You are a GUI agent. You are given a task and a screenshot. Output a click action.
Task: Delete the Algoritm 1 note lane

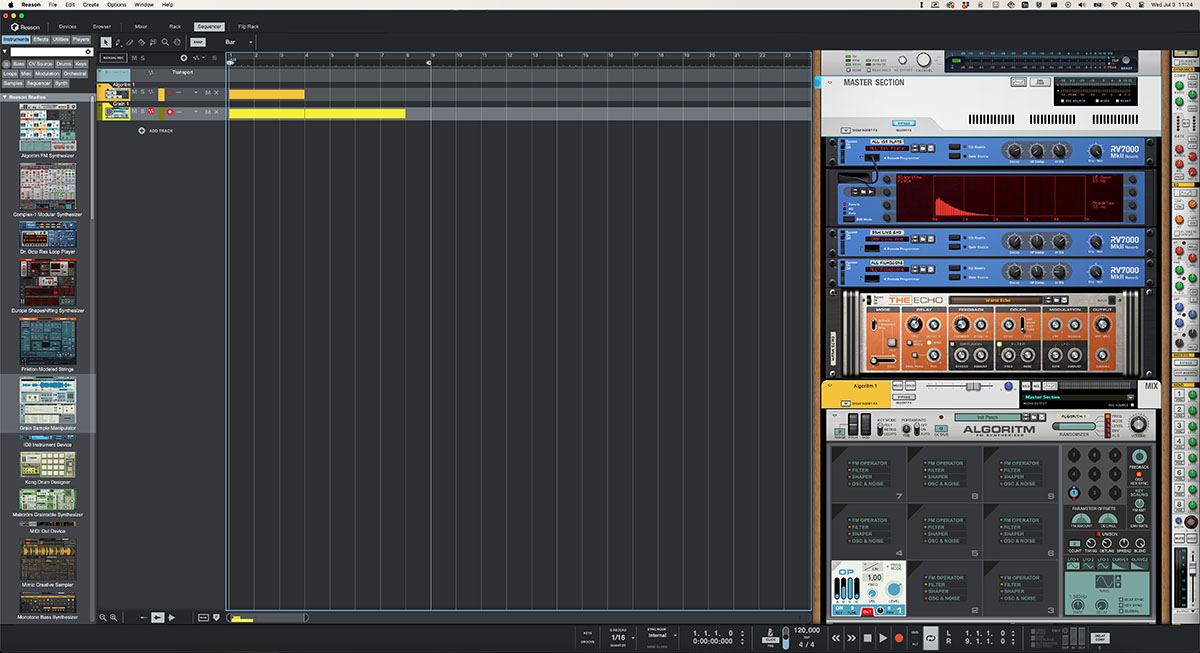(x=216, y=92)
